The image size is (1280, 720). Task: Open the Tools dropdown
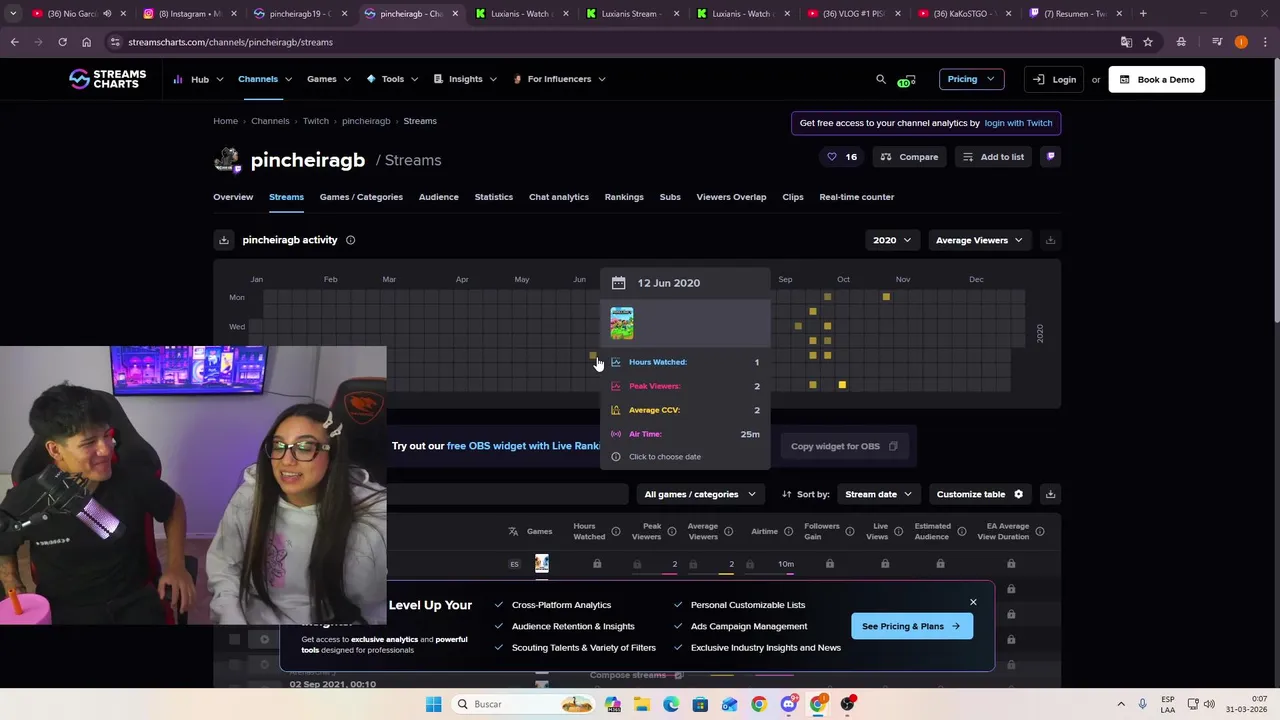click(x=392, y=79)
